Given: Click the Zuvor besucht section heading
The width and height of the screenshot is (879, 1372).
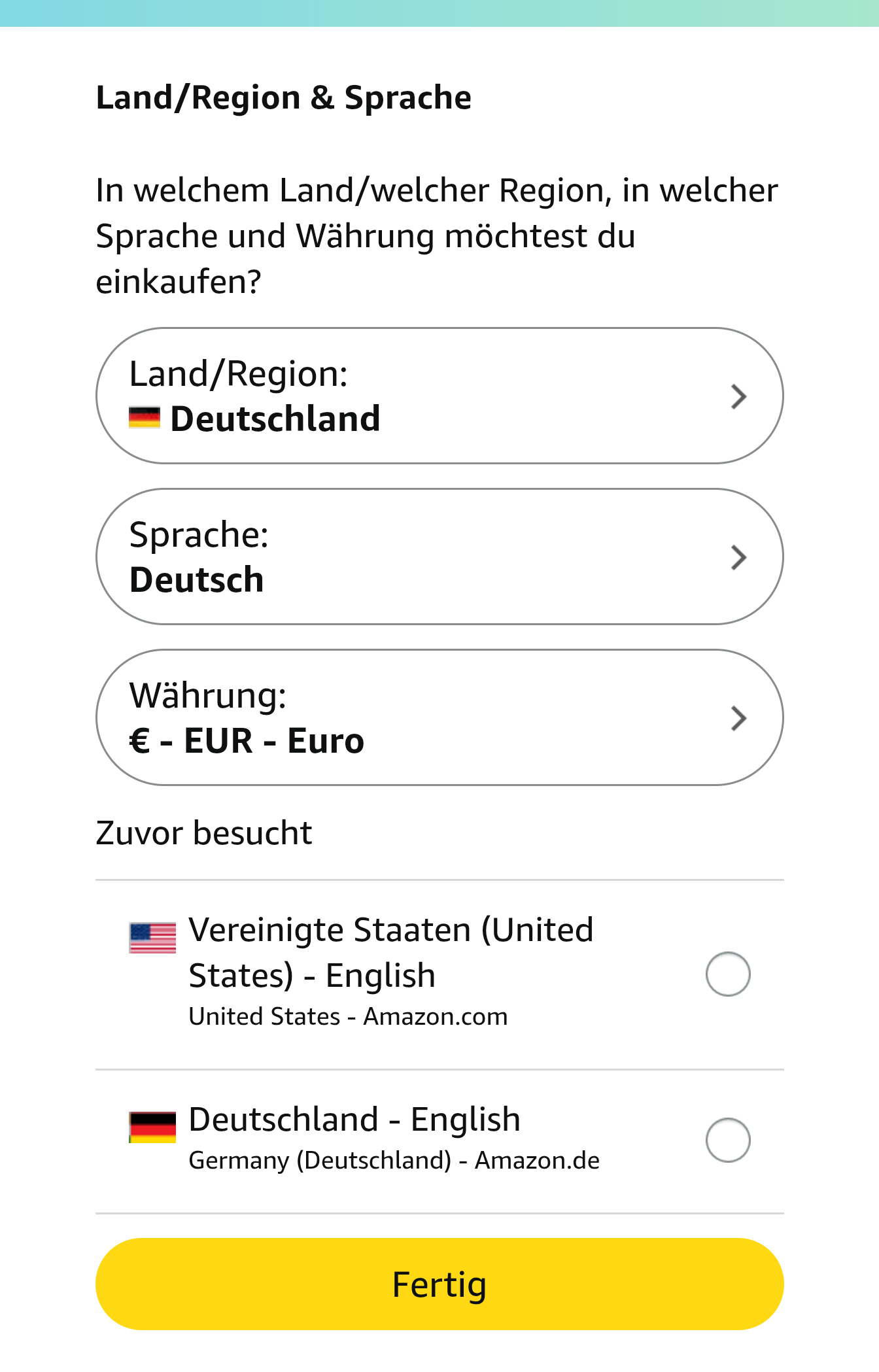Looking at the screenshot, I should pos(203,833).
